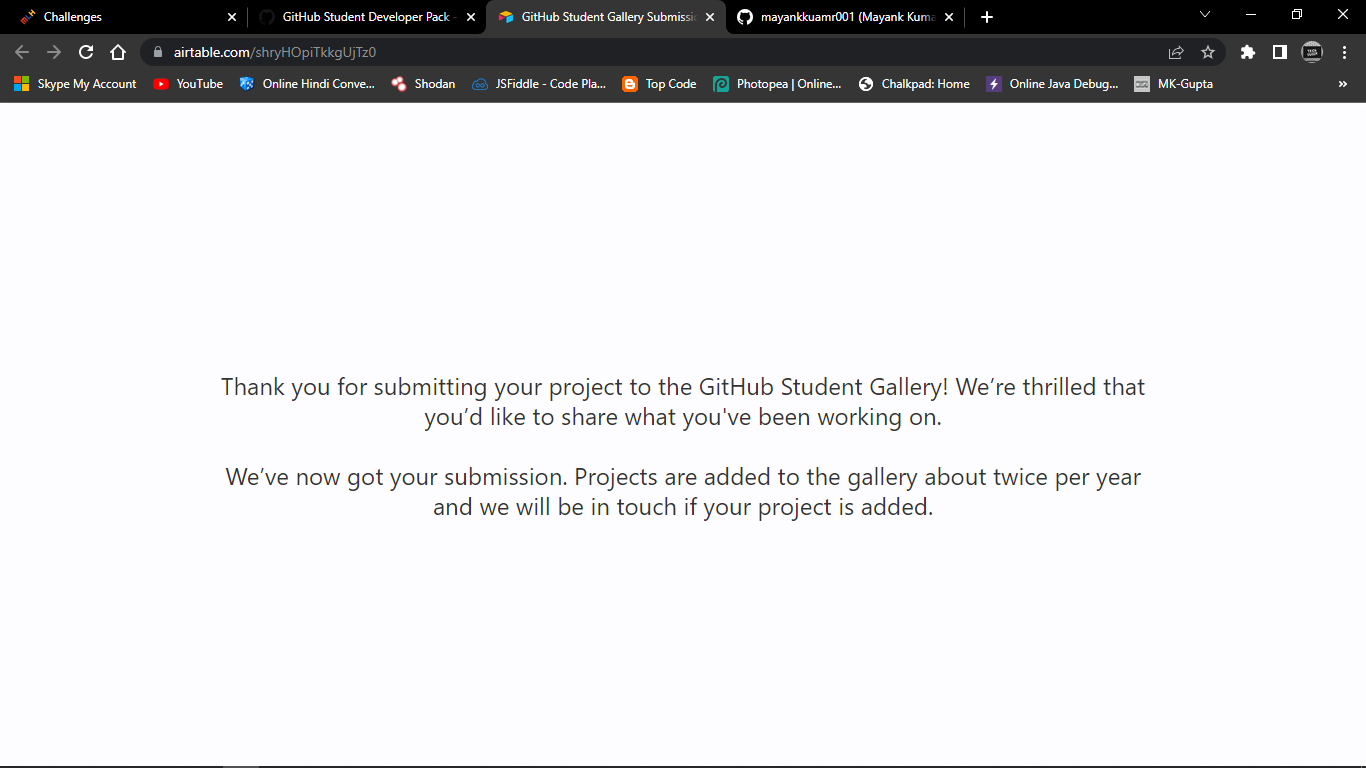The image size is (1366, 768).
Task: Click the 'We've now got your submission' text
Action: coord(683,491)
